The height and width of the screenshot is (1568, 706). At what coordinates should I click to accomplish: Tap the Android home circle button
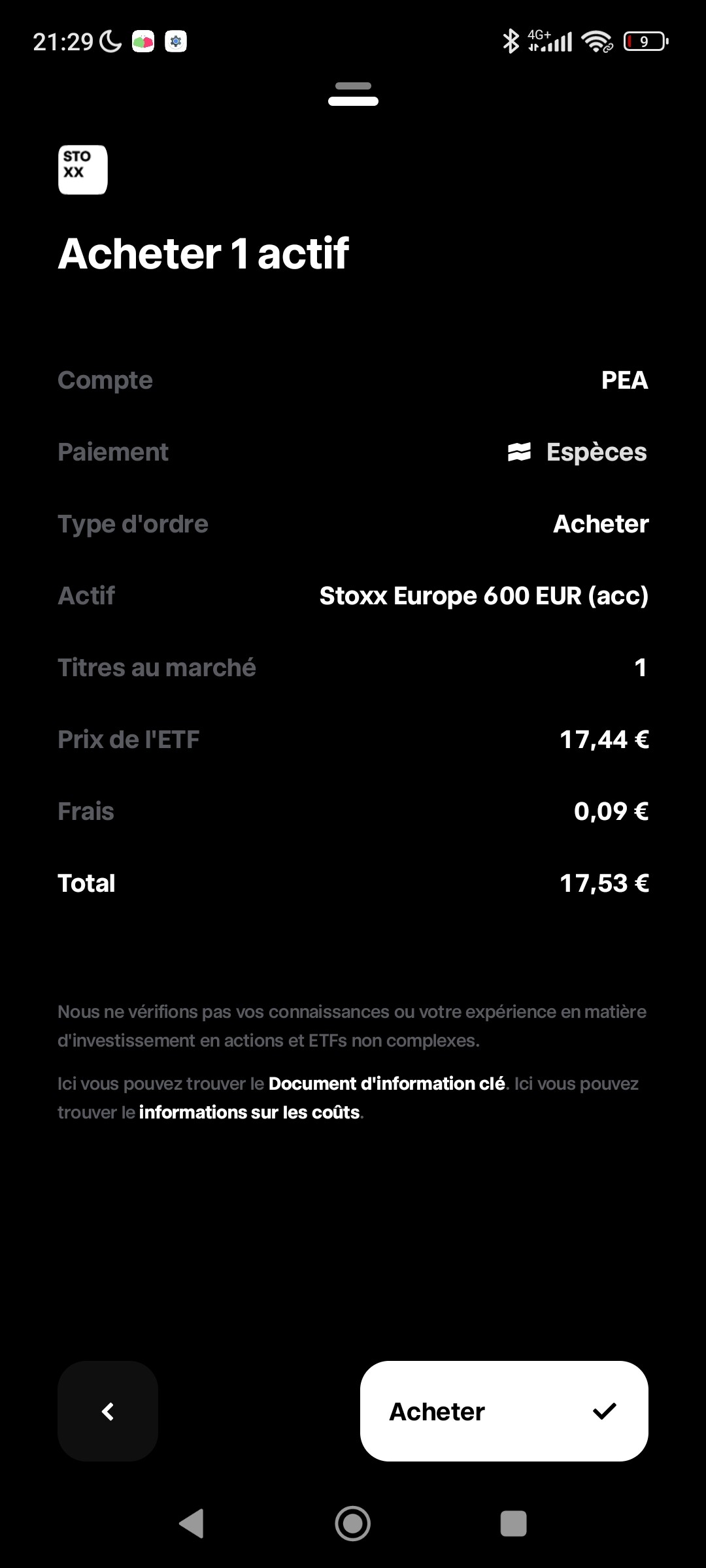coord(353,1524)
